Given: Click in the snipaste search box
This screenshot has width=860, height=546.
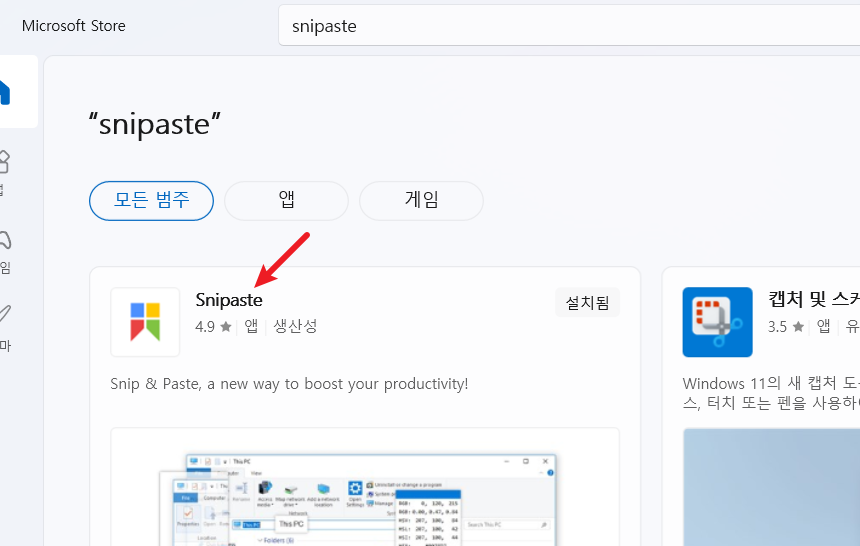Looking at the screenshot, I should click(569, 26).
